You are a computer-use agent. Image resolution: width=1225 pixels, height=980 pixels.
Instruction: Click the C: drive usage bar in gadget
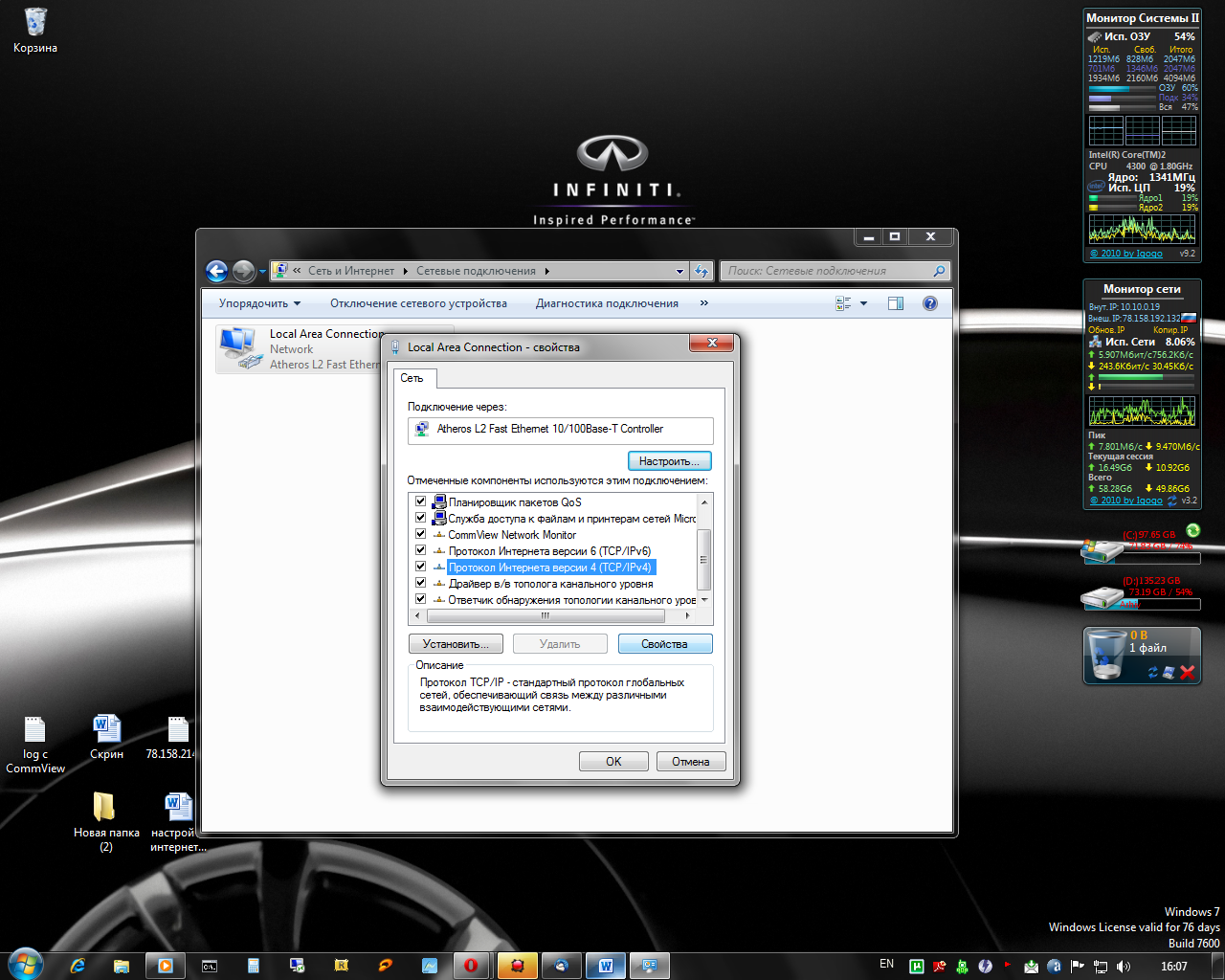tap(1160, 558)
